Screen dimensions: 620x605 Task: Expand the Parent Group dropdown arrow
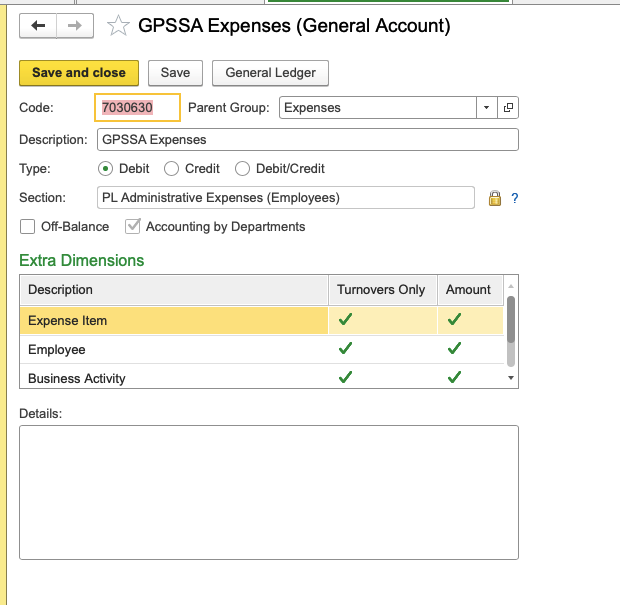tap(487, 108)
